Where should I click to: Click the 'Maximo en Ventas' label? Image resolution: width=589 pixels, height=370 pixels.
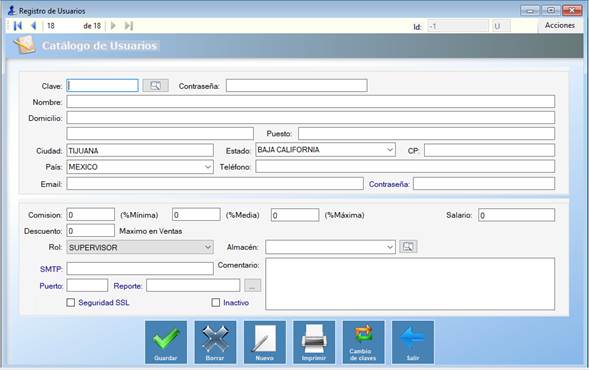pos(151,231)
